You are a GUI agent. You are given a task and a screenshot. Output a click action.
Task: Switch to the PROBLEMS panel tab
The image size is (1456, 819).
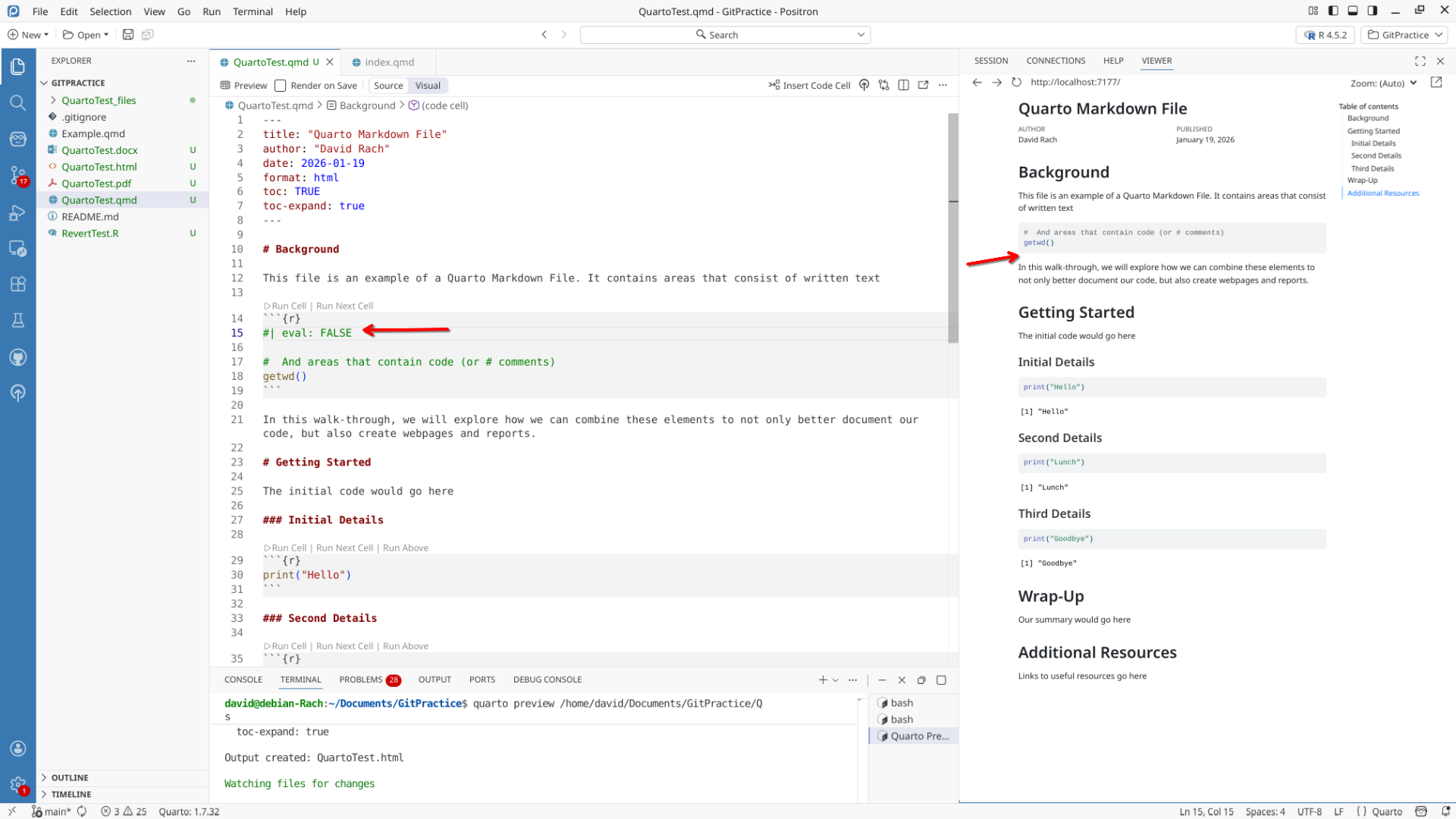point(361,679)
